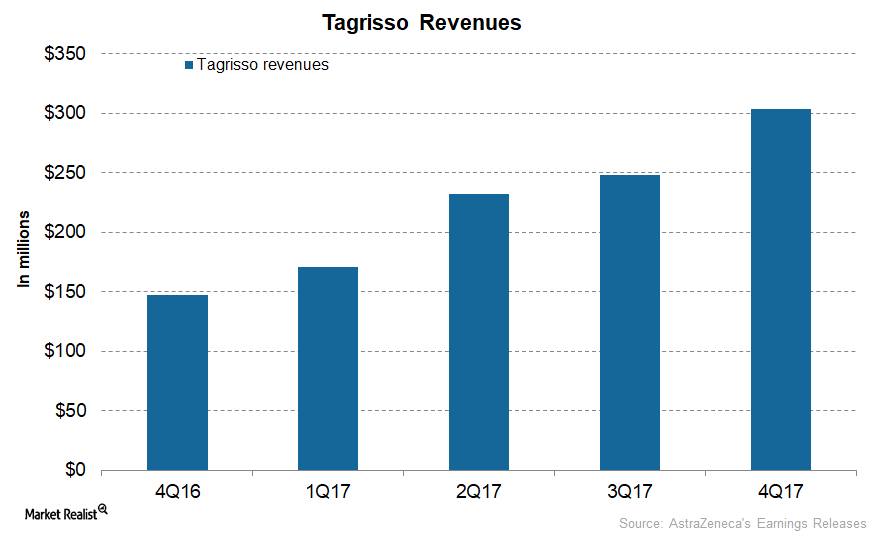Click the '$0' axis label
Screen dimensions: 877x538
[76, 469]
